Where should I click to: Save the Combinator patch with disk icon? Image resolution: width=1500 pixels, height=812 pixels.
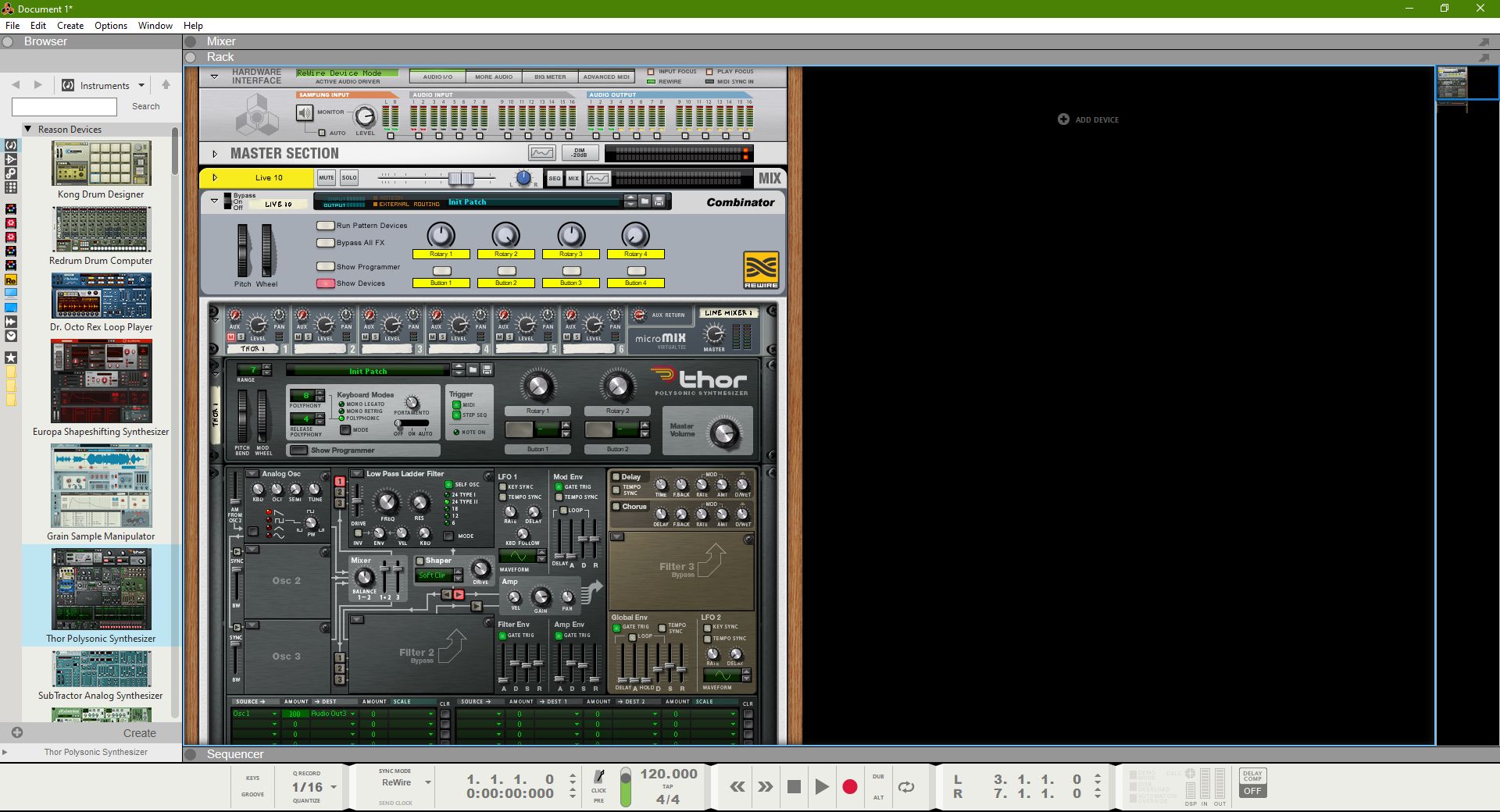pos(659,201)
